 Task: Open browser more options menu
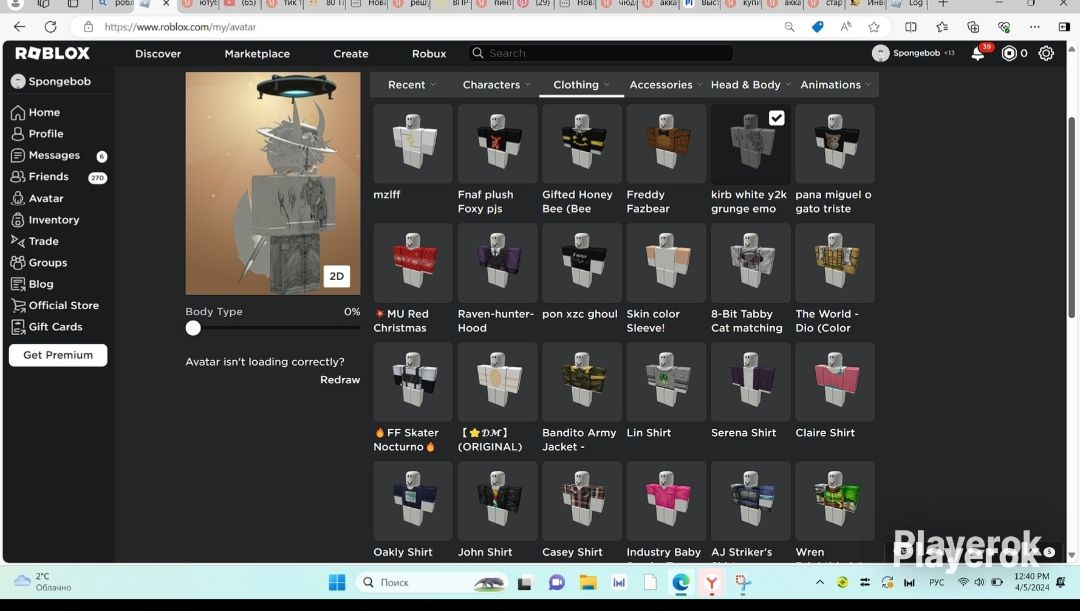(1035, 27)
